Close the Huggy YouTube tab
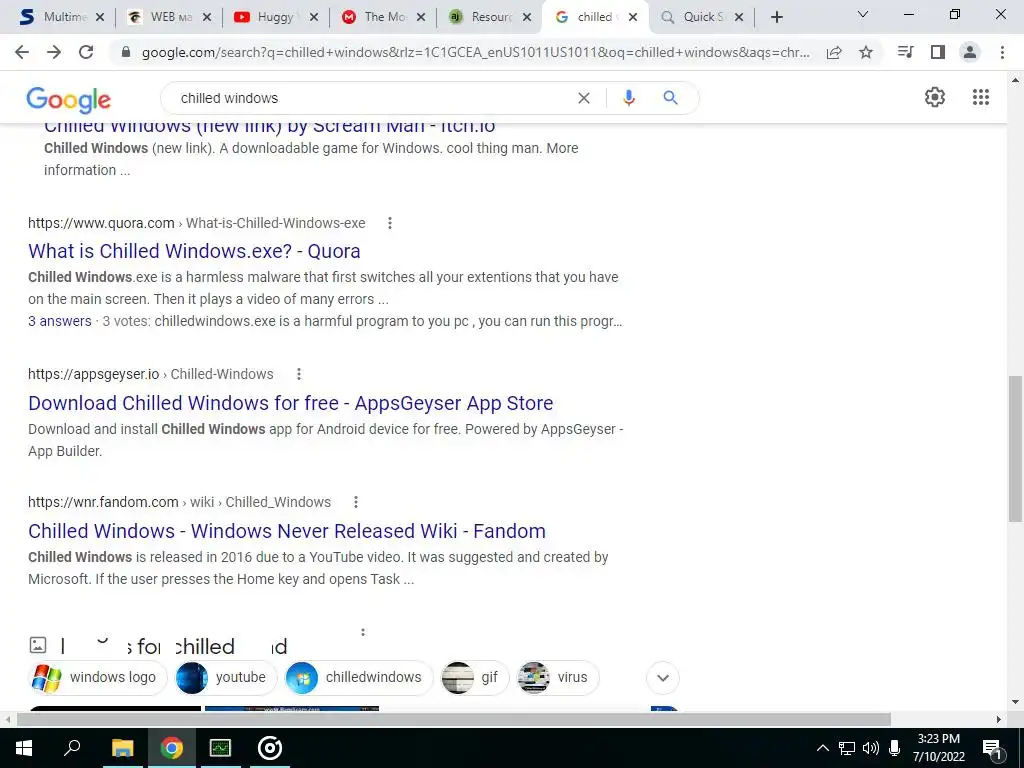Screen dimensions: 1024x768 pos(314,17)
